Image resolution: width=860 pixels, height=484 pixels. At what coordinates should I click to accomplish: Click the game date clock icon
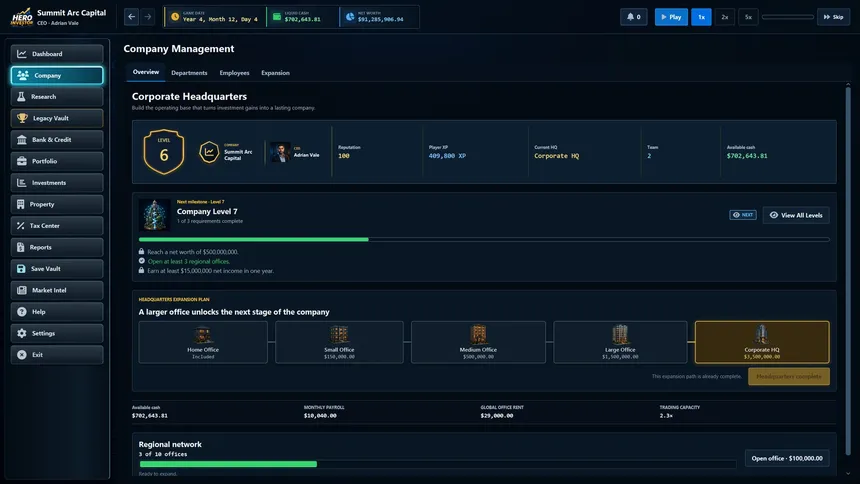click(x=175, y=17)
